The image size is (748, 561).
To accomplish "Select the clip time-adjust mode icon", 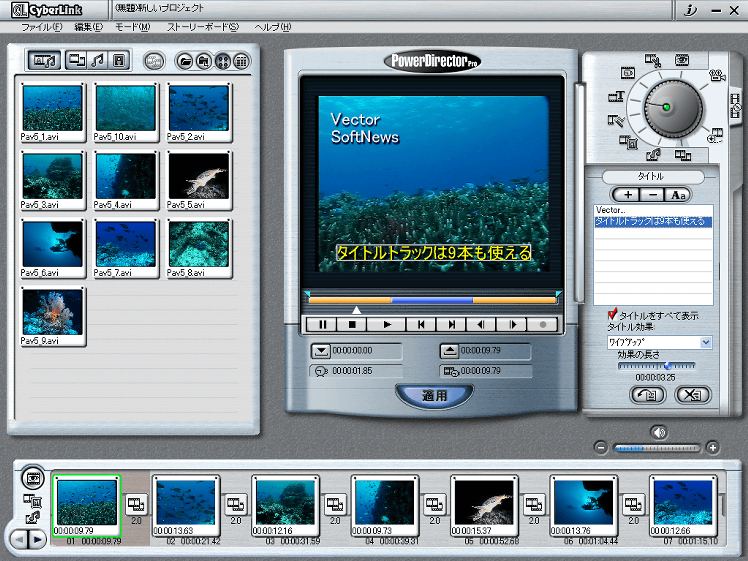I will (716, 135).
